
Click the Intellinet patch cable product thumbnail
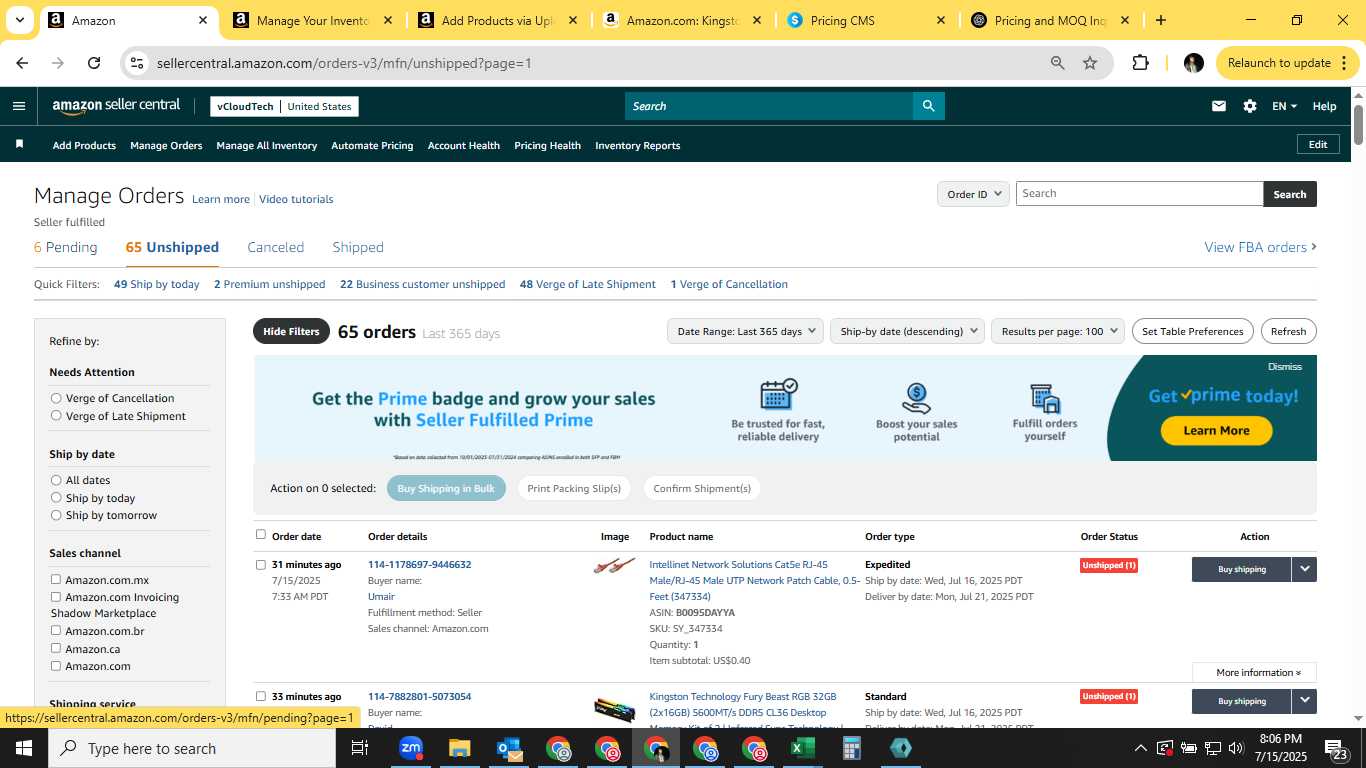point(614,566)
